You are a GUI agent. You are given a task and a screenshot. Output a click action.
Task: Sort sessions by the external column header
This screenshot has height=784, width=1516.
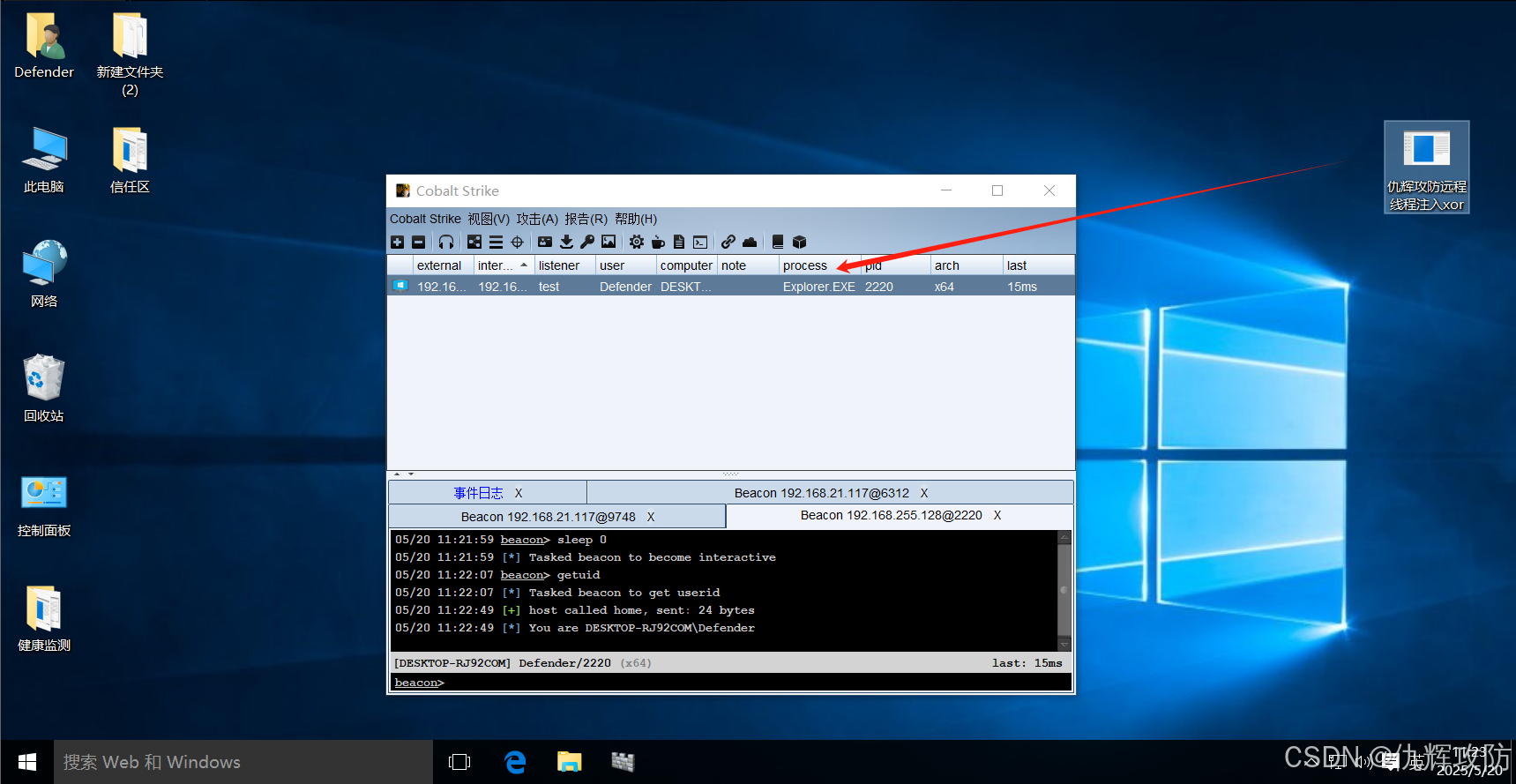pos(444,265)
